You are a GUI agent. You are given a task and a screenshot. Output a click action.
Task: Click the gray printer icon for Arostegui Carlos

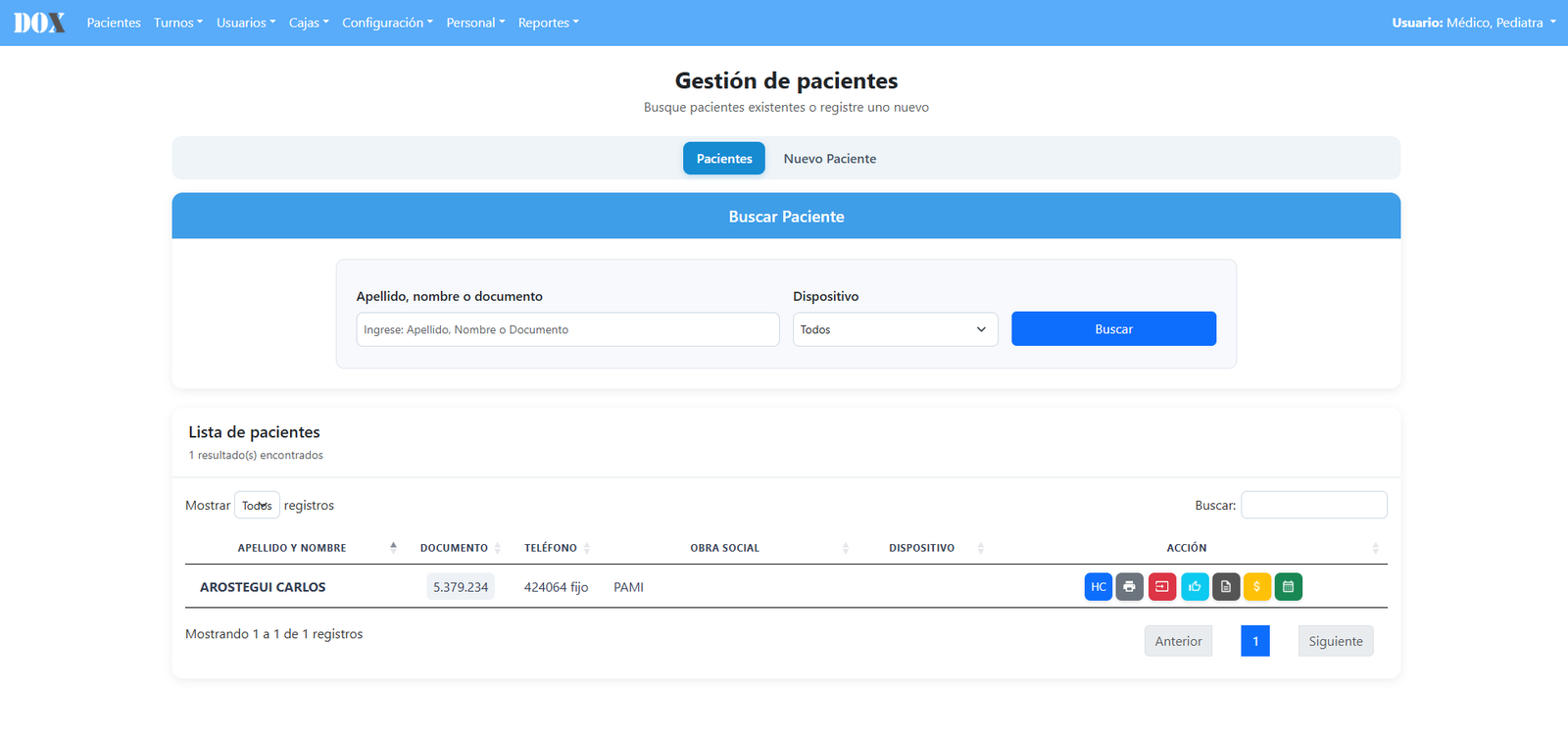click(x=1130, y=587)
